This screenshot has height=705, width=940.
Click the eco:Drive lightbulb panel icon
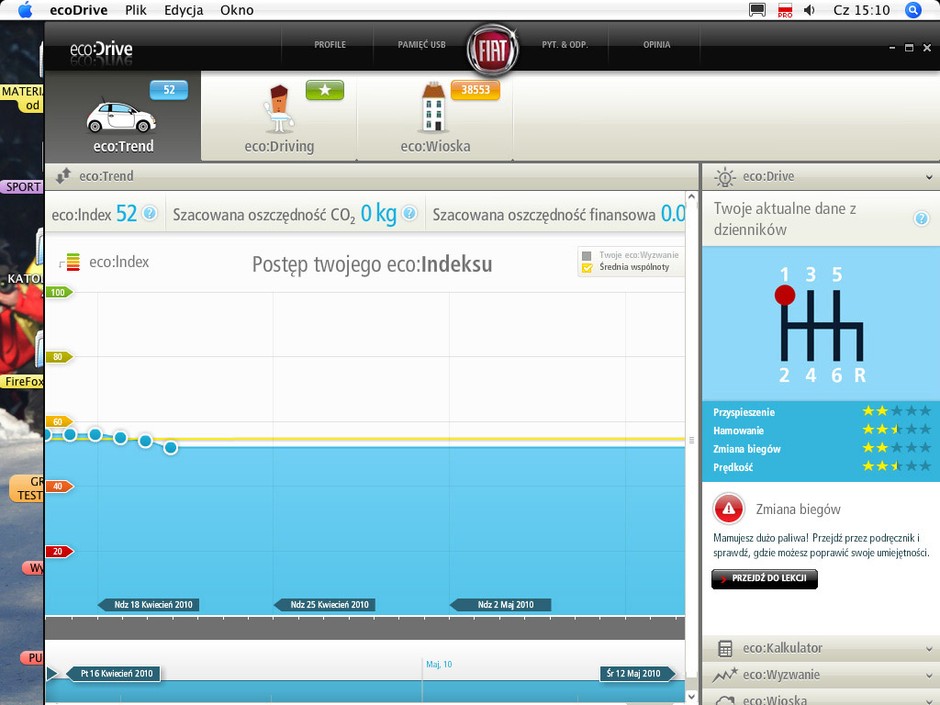(725, 177)
